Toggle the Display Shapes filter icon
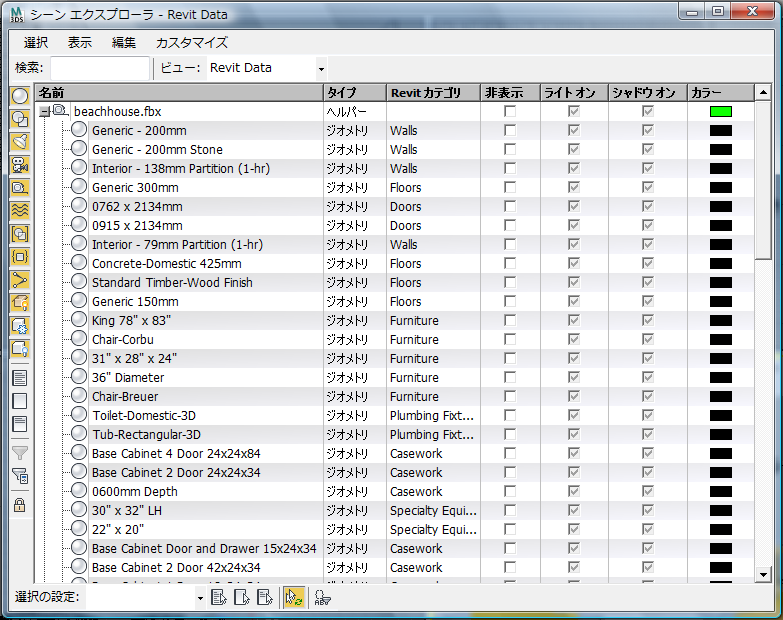Image resolution: width=783 pixels, height=620 pixels. click(x=20, y=119)
